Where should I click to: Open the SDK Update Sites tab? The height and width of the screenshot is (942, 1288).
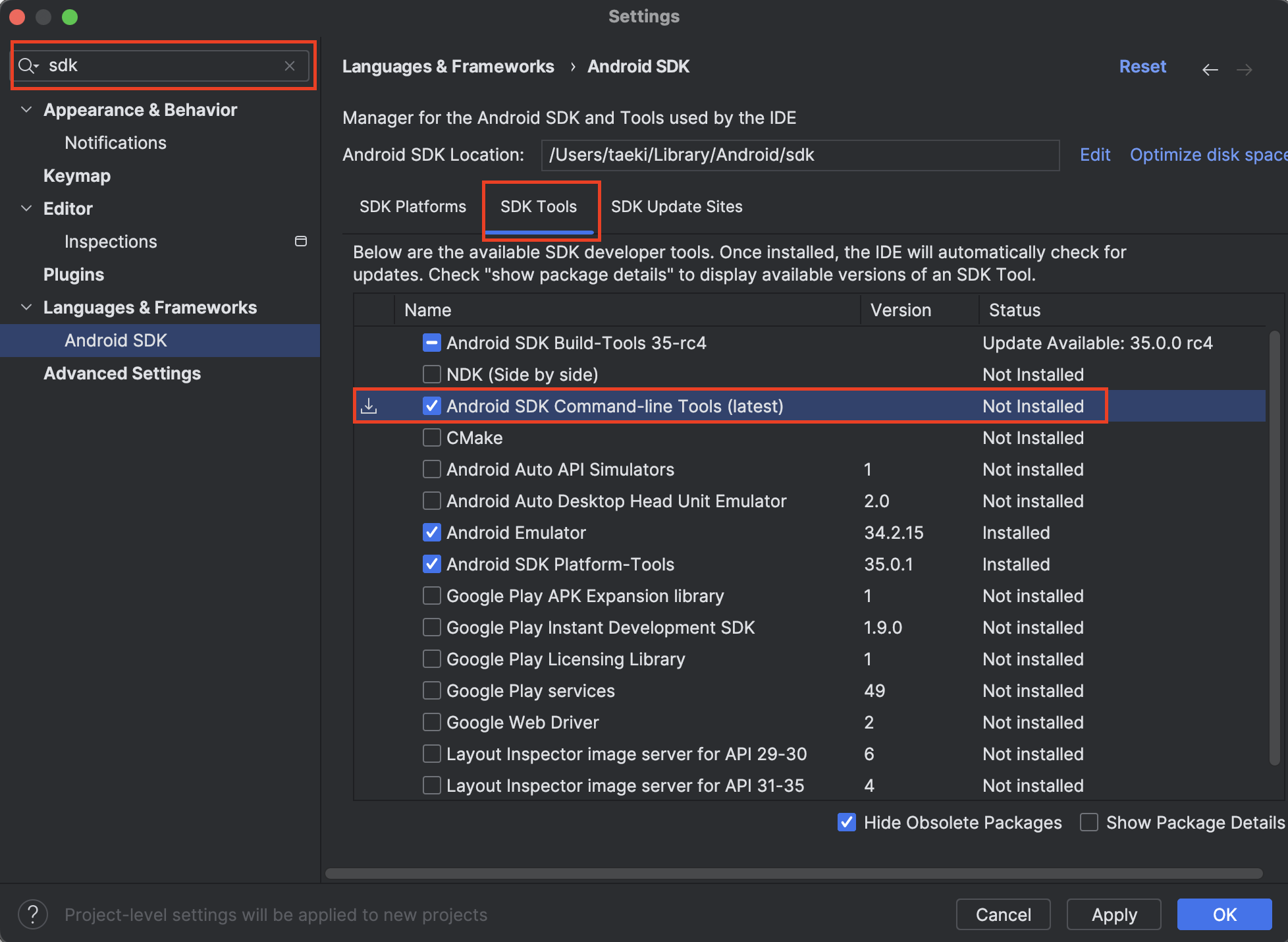tap(676, 206)
